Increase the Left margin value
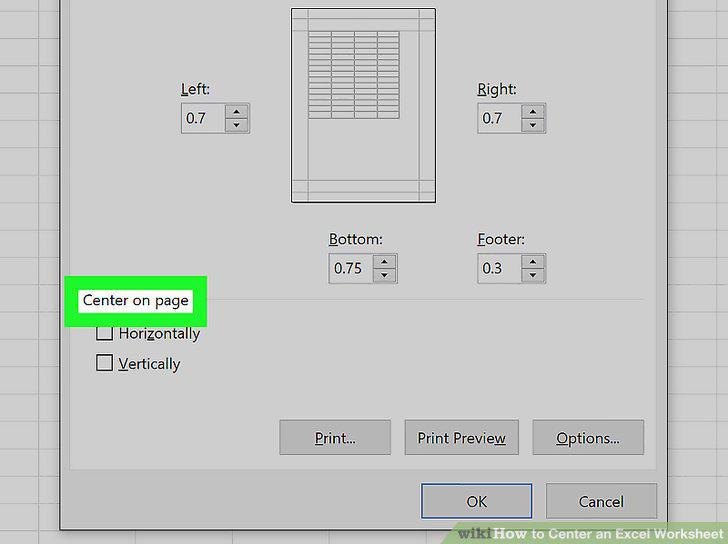The height and width of the screenshot is (544, 728). tap(237, 112)
